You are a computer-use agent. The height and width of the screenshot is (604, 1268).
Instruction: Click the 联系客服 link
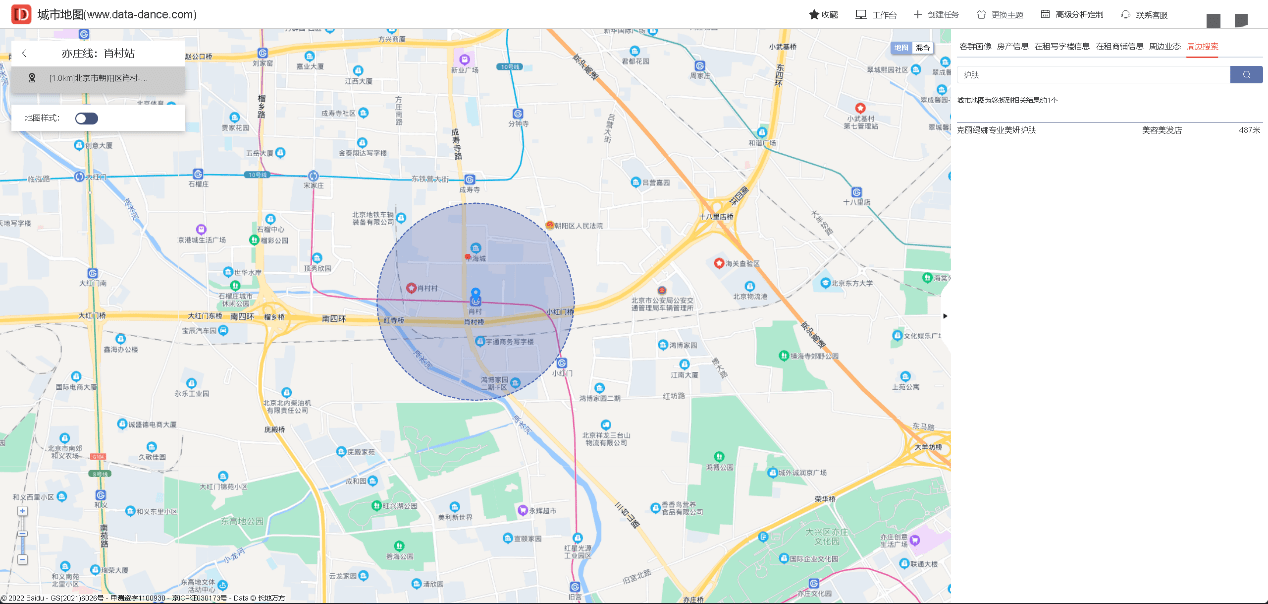[x=1144, y=15]
